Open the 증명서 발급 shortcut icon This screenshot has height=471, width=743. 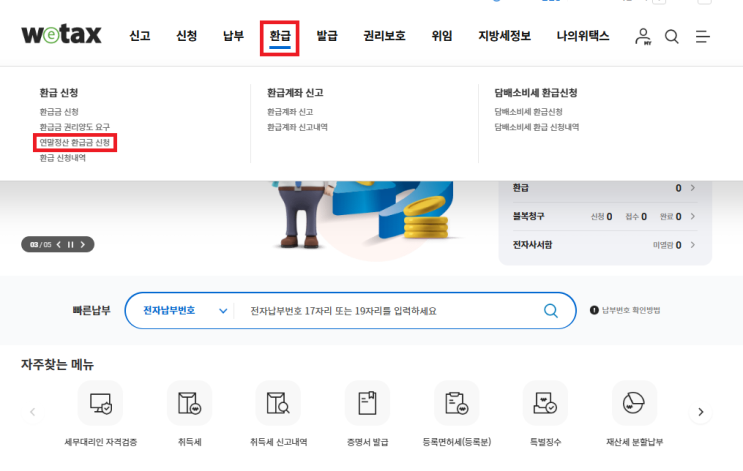(367, 403)
